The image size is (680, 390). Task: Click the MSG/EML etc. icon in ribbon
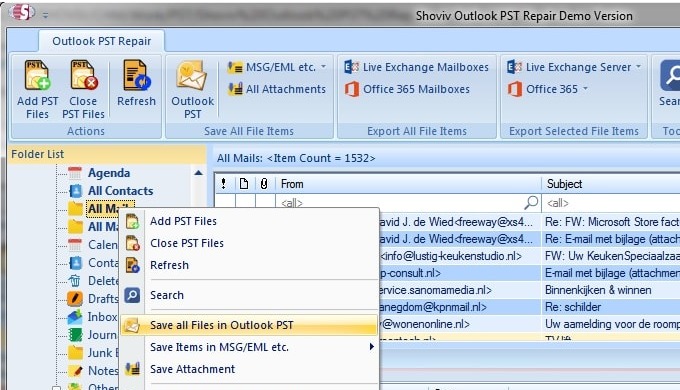click(235, 67)
